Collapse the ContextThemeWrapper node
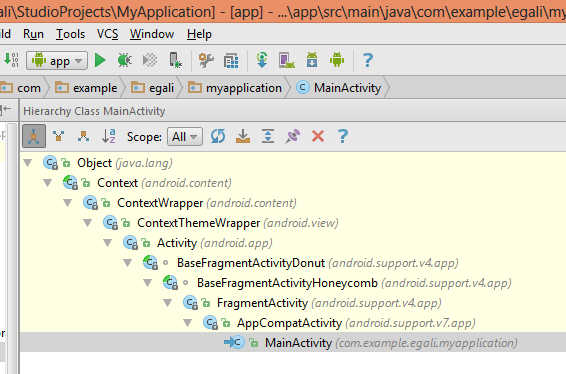This screenshot has height=374, width=566. [88, 223]
